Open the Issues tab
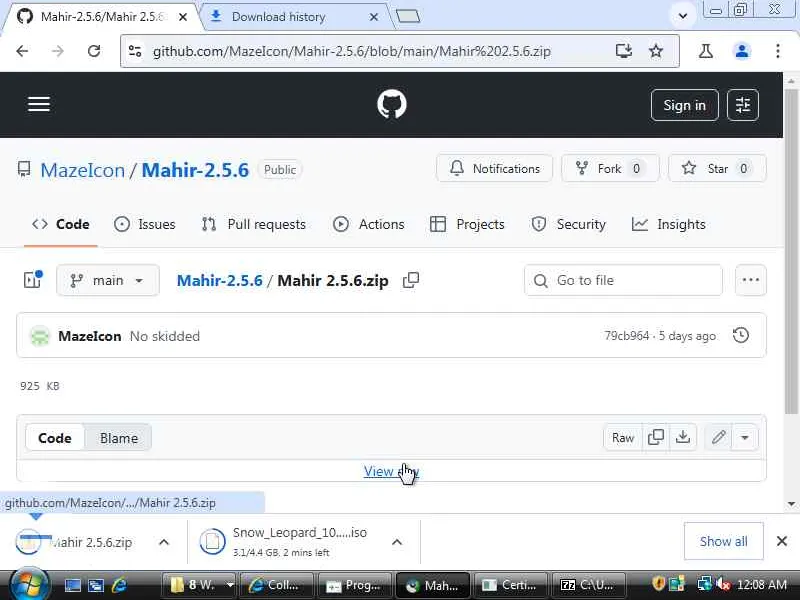This screenshot has width=800, height=600. pyautogui.click(x=145, y=224)
